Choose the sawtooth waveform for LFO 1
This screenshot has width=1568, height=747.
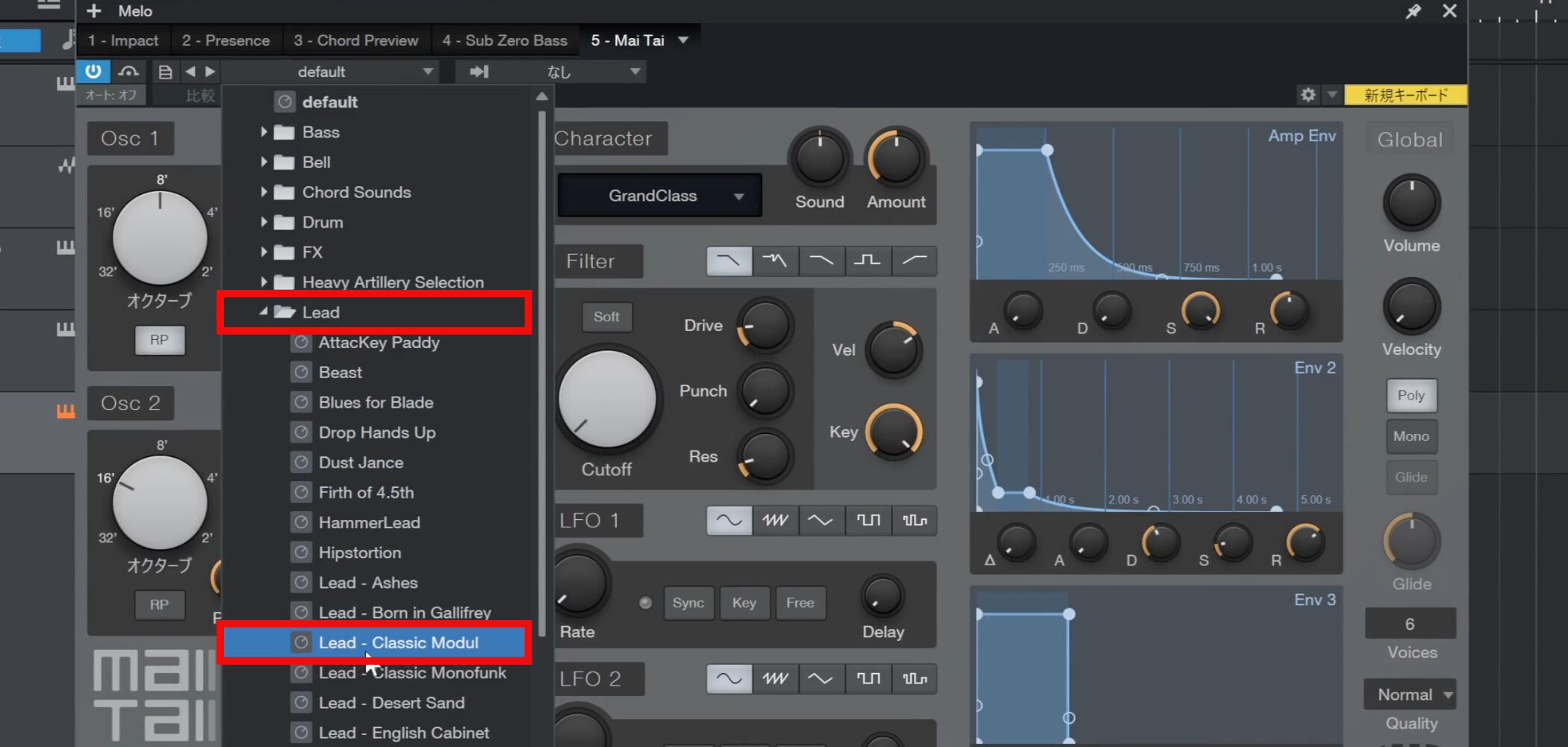click(775, 520)
